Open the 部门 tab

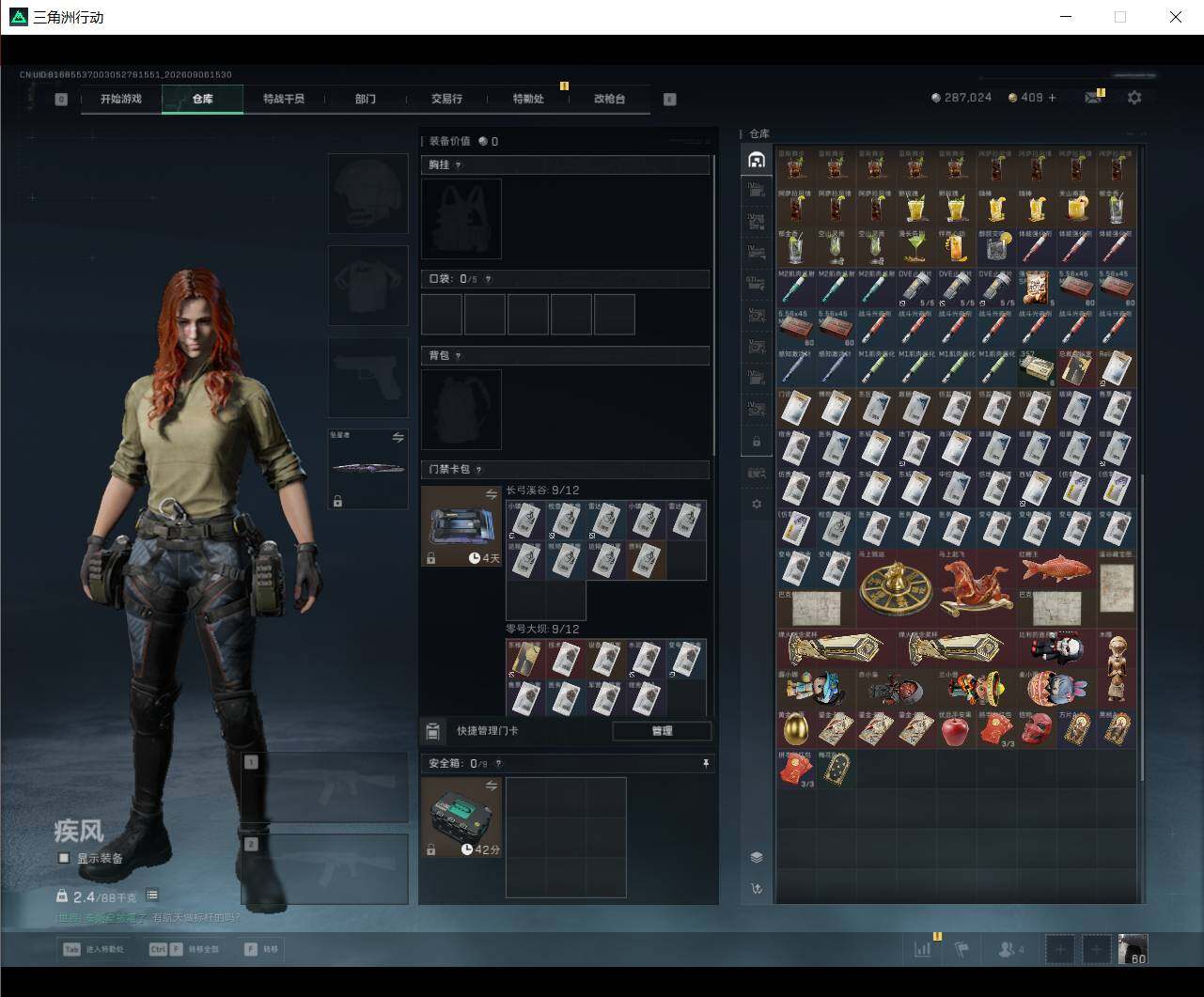pos(366,99)
